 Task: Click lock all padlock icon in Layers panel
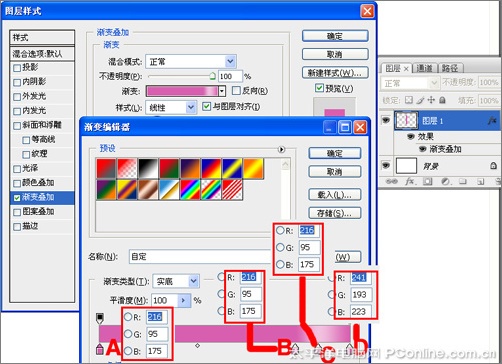coord(442,100)
